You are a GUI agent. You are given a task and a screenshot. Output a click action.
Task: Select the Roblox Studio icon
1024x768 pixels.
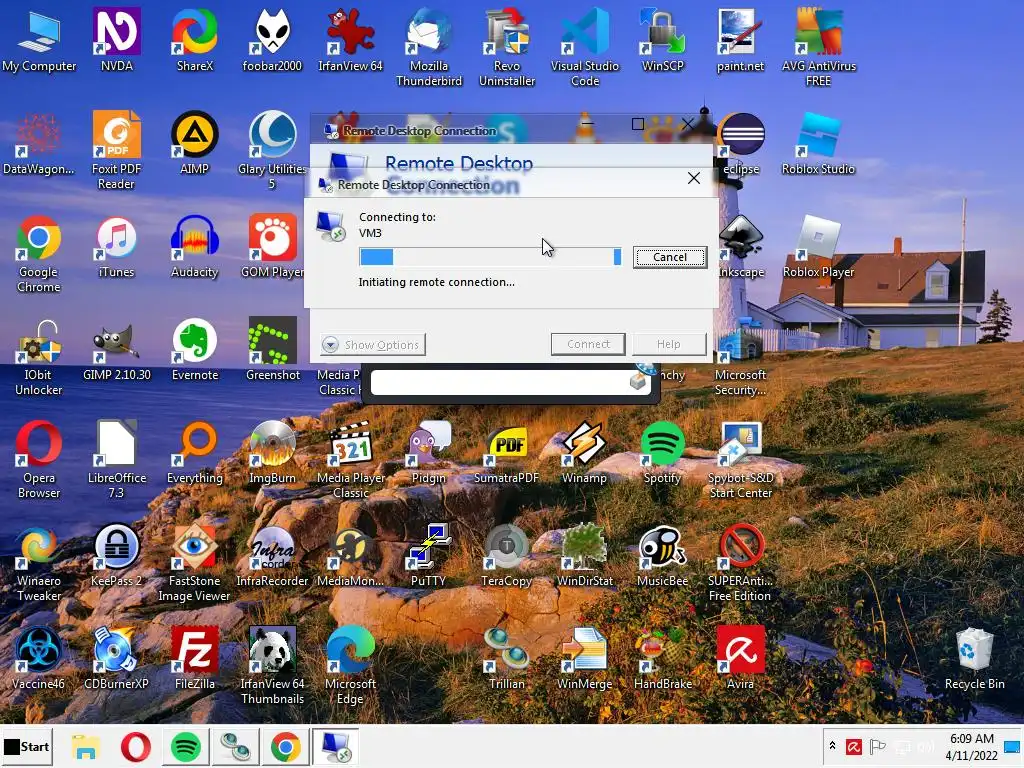(818, 142)
